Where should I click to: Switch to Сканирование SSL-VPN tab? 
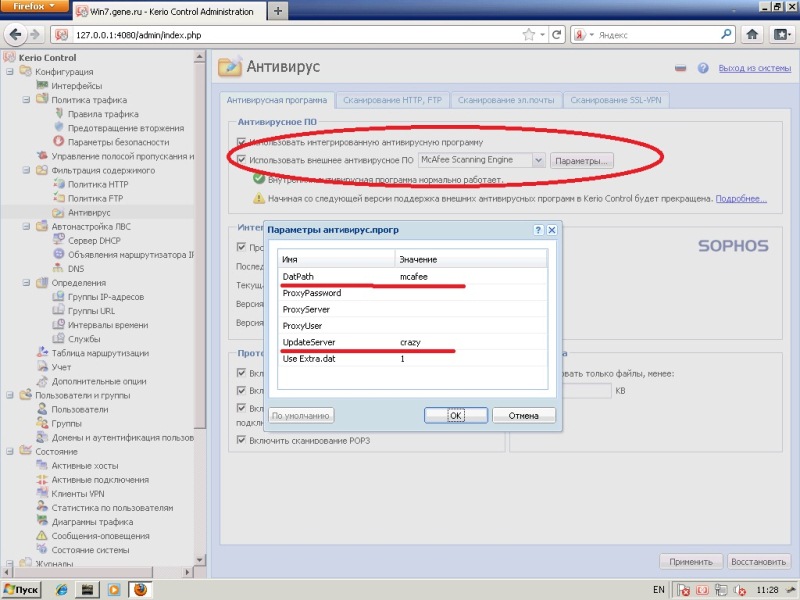(x=618, y=101)
